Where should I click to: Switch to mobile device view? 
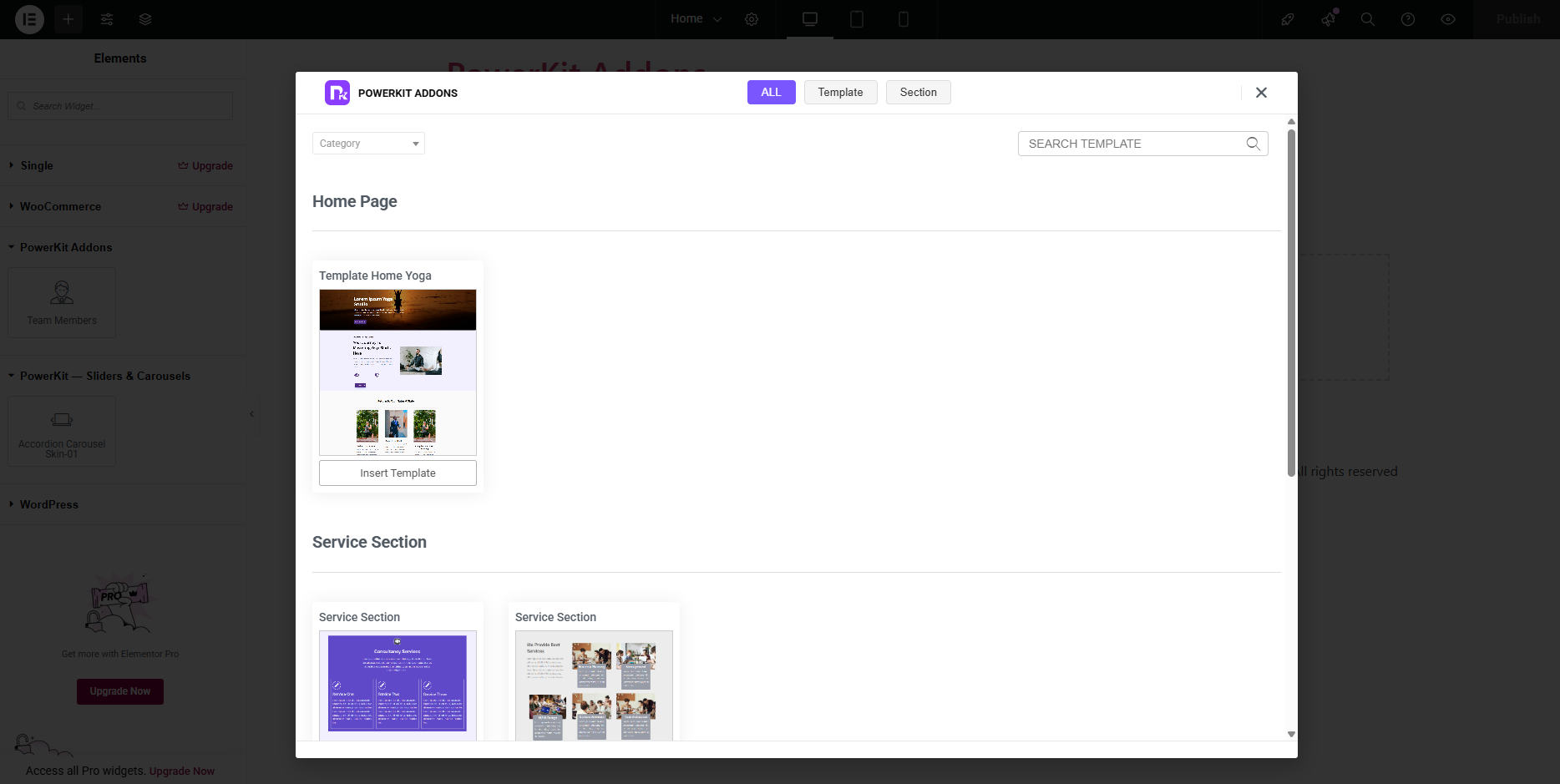[x=904, y=19]
